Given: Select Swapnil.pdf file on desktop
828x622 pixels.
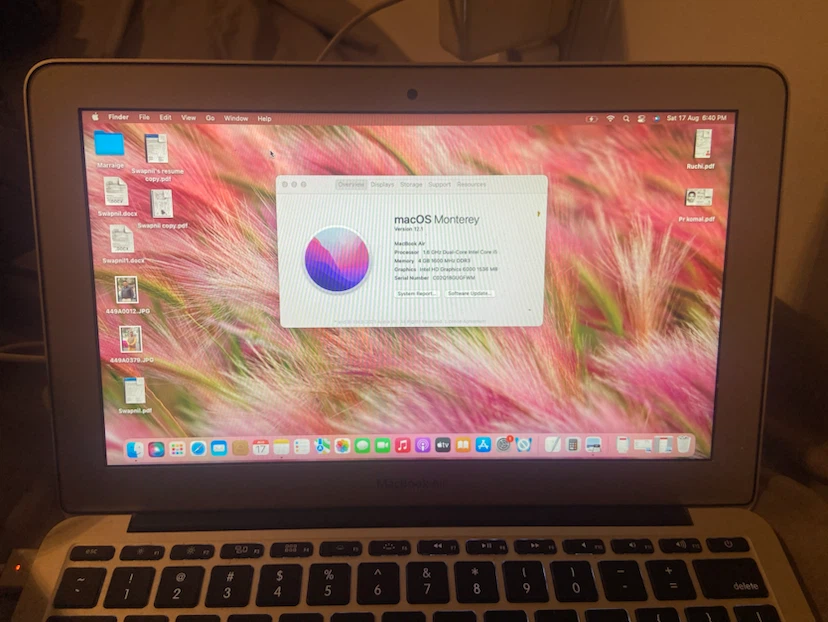Looking at the screenshot, I should pyautogui.click(x=135, y=395).
